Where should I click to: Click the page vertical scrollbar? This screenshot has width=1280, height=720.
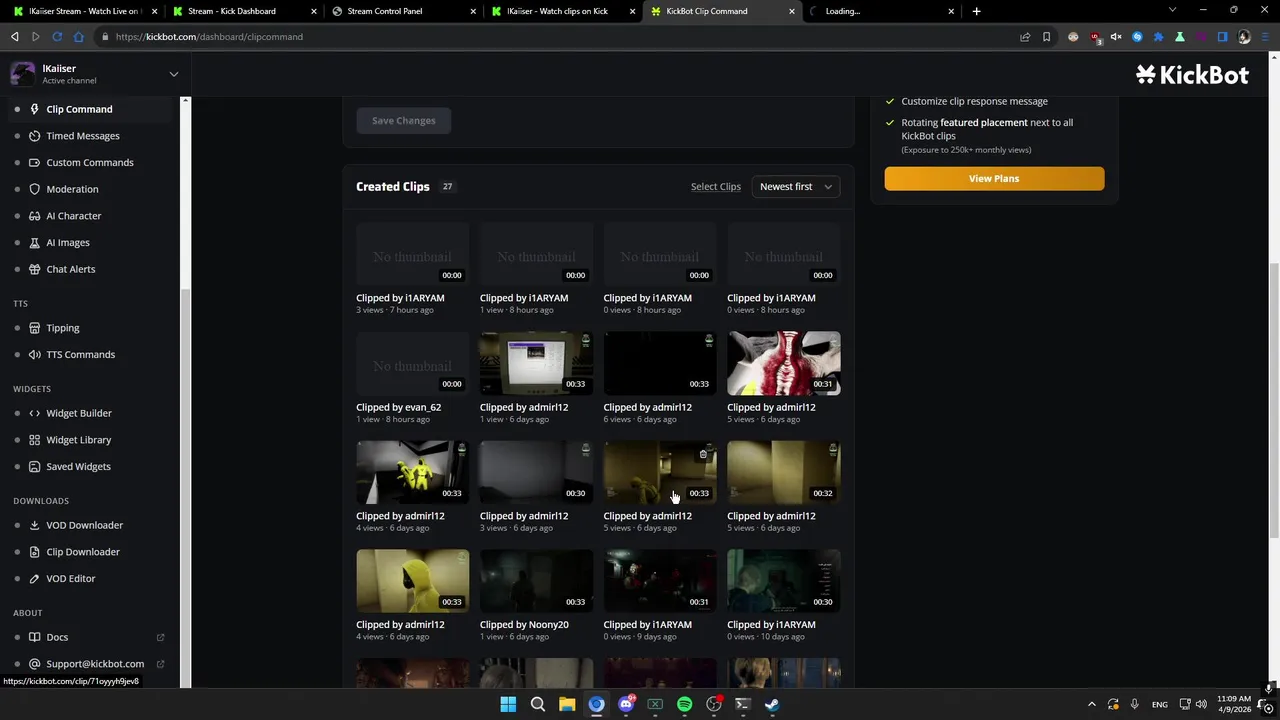(x=1273, y=400)
